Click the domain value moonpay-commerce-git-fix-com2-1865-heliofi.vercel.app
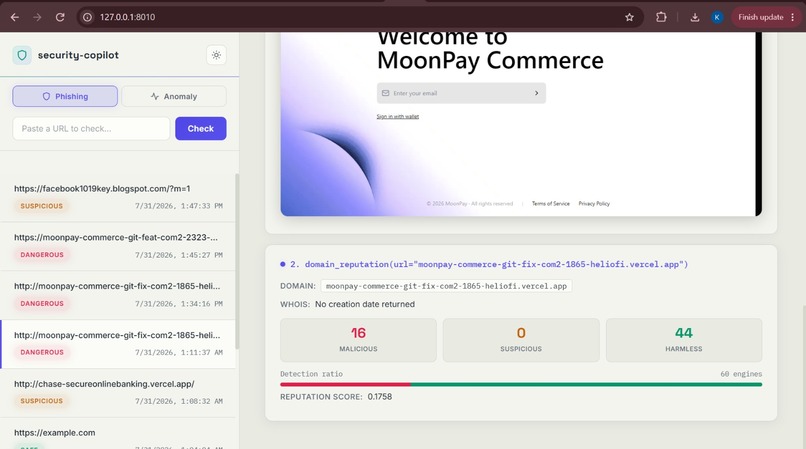This screenshot has height=449, width=806. click(x=446, y=286)
